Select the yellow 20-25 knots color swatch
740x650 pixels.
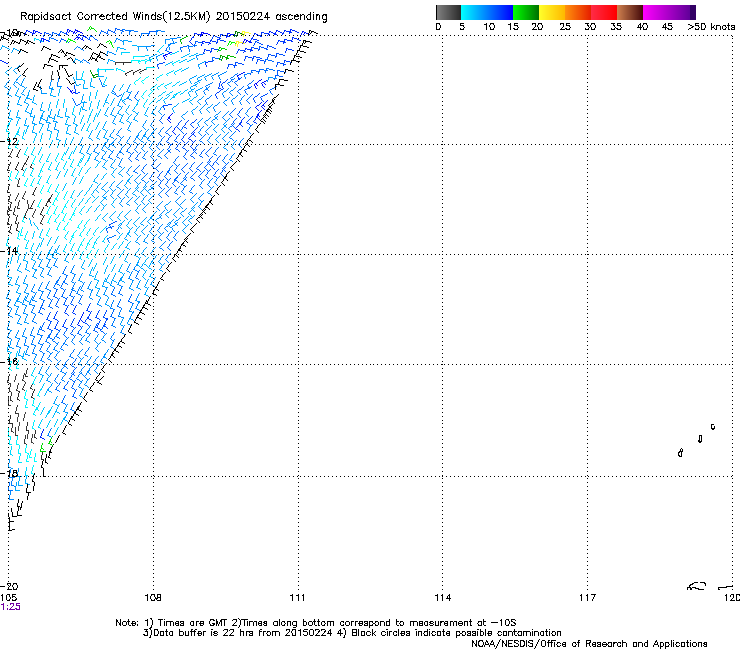click(x=552, y=12)
